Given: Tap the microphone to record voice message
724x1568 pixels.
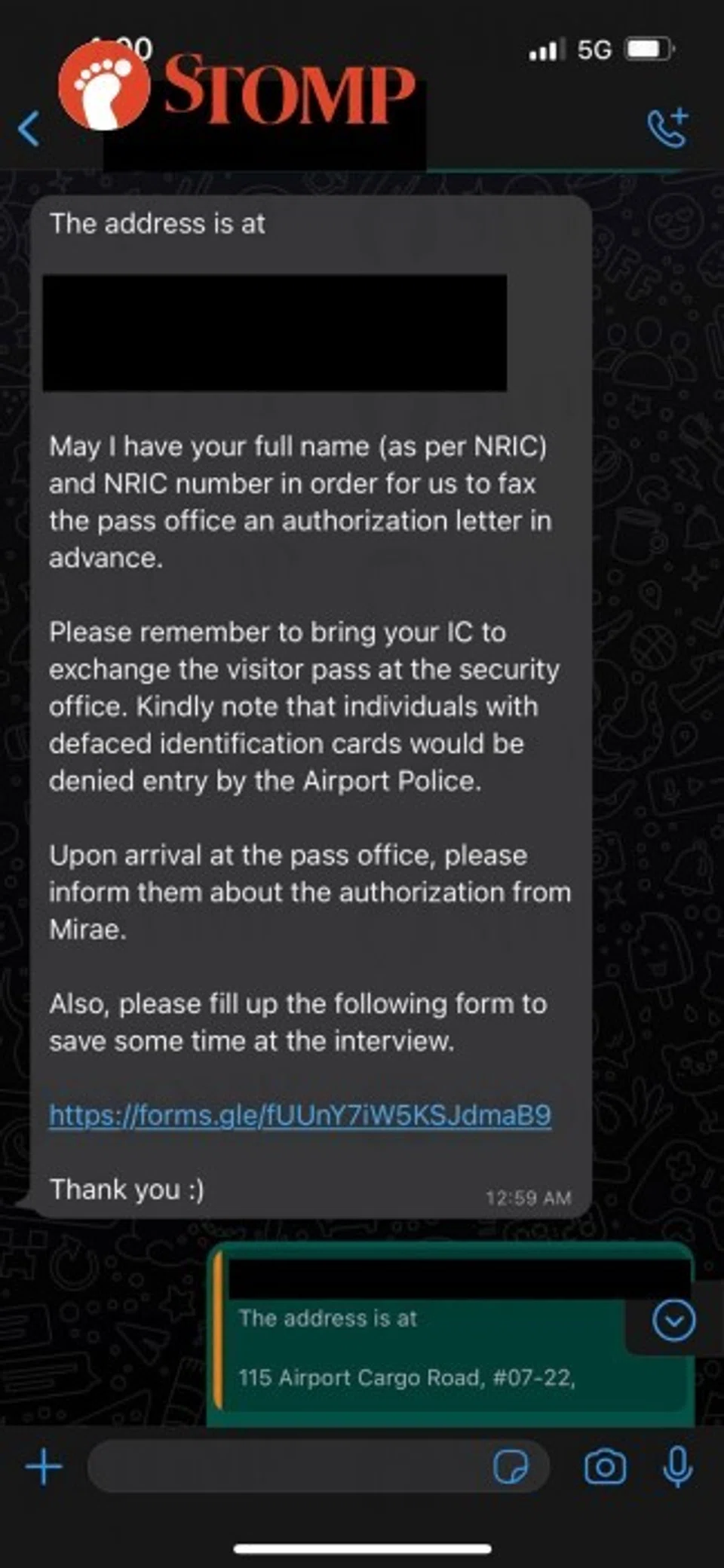Looking at the screenshot, I should pos(677,1467).
